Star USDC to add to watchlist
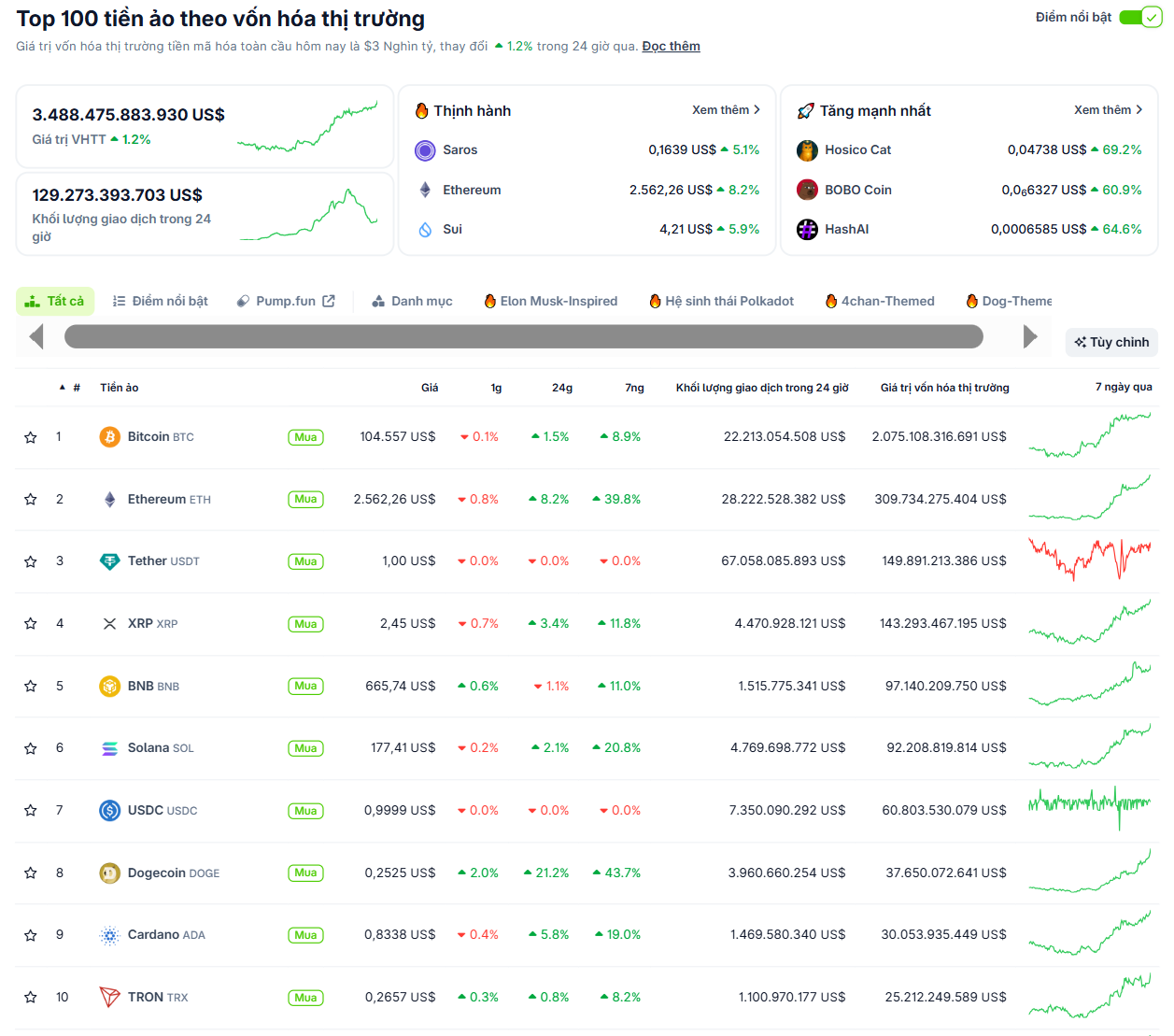Viewport: 1174px width, 1036px height. 31,811
